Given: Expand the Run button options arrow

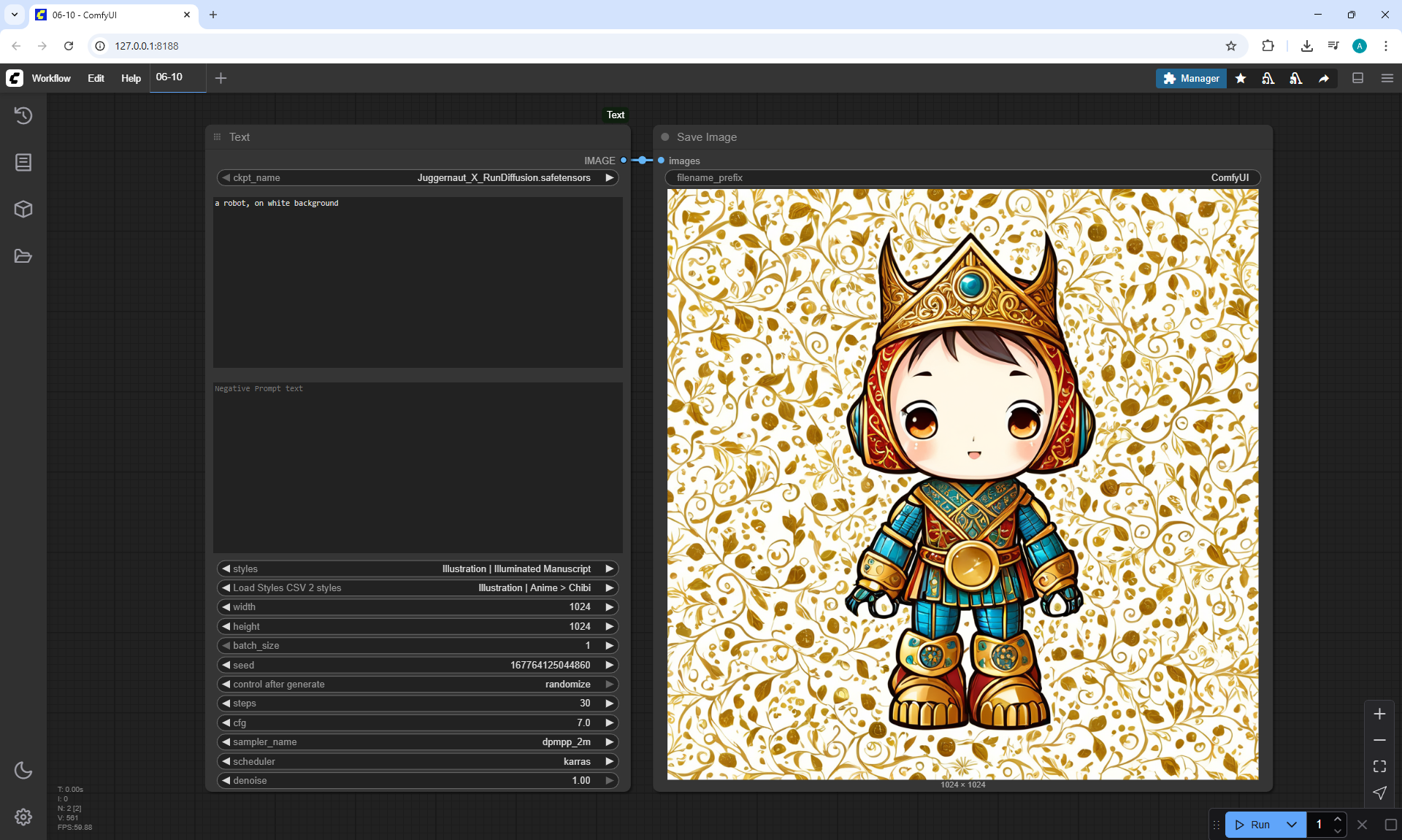Looking at the screenshot, I should point(1292,825).
